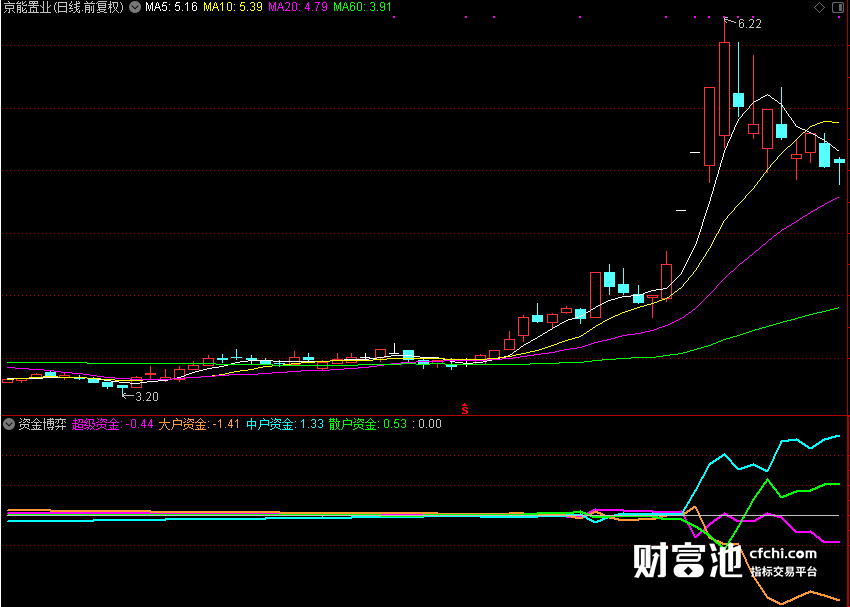This screenshot has width=850, height=607.
Task: Select the MA10: 5.39 indicator label
Action: click(x=233, y=8)
